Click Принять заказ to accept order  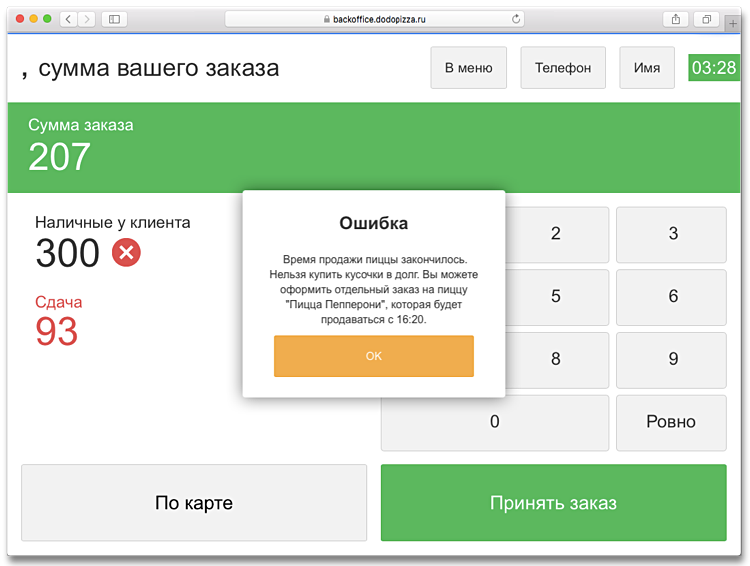click(x=553, y=502)
